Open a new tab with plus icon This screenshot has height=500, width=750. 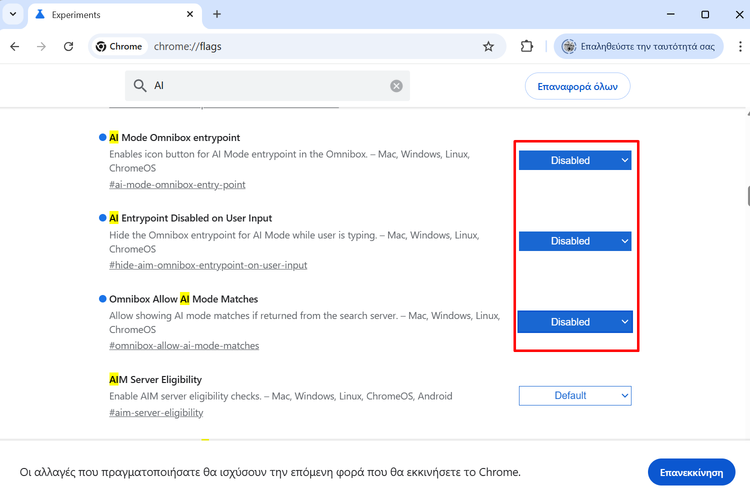point(217,14)
